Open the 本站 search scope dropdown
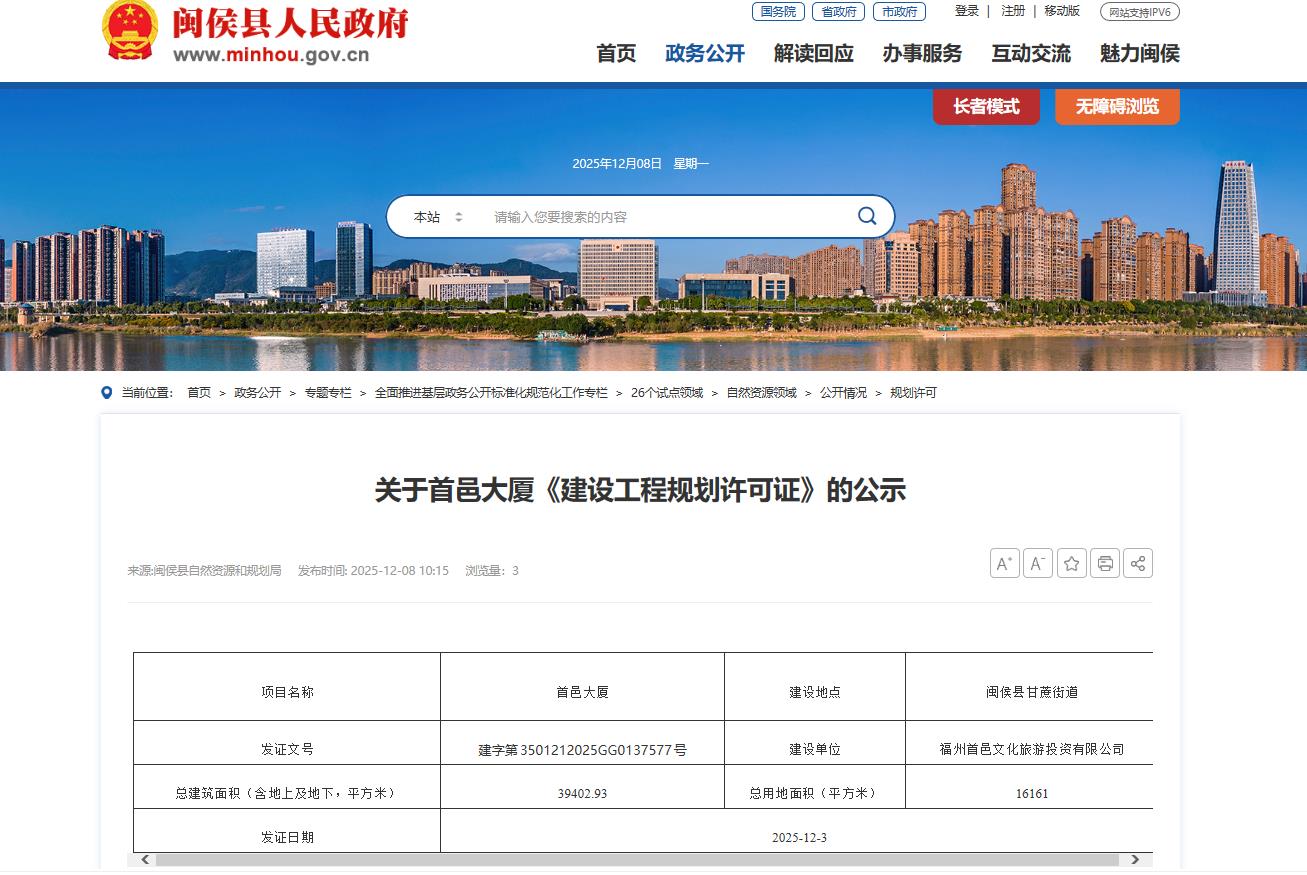Image resolution: width=1307 pixels, height=875 pixels. [x=438, y=217]
